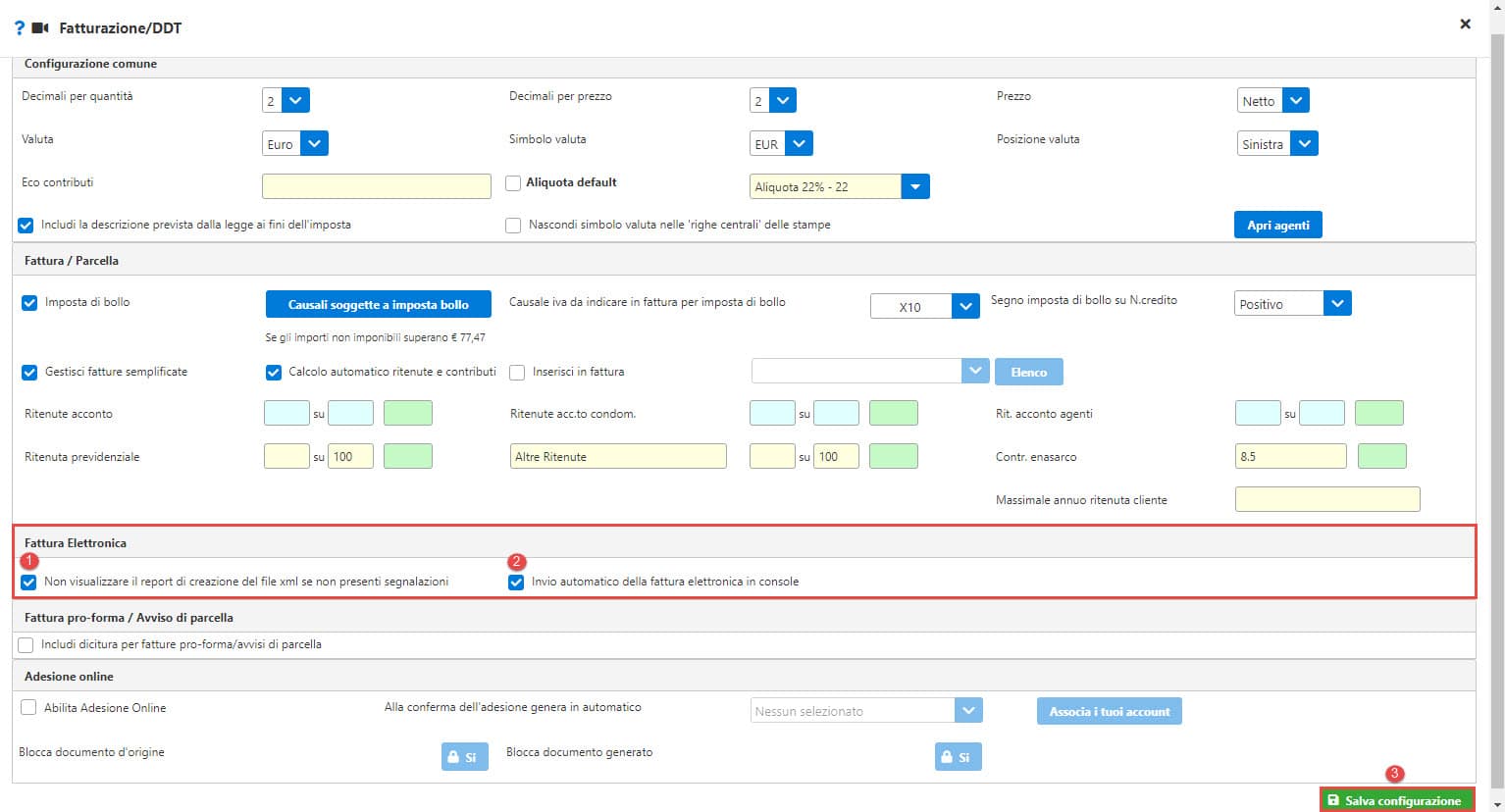1505x812 pixels.
Task: Uncheck Gestisci fatture semplificate
Action: (29, 373)
